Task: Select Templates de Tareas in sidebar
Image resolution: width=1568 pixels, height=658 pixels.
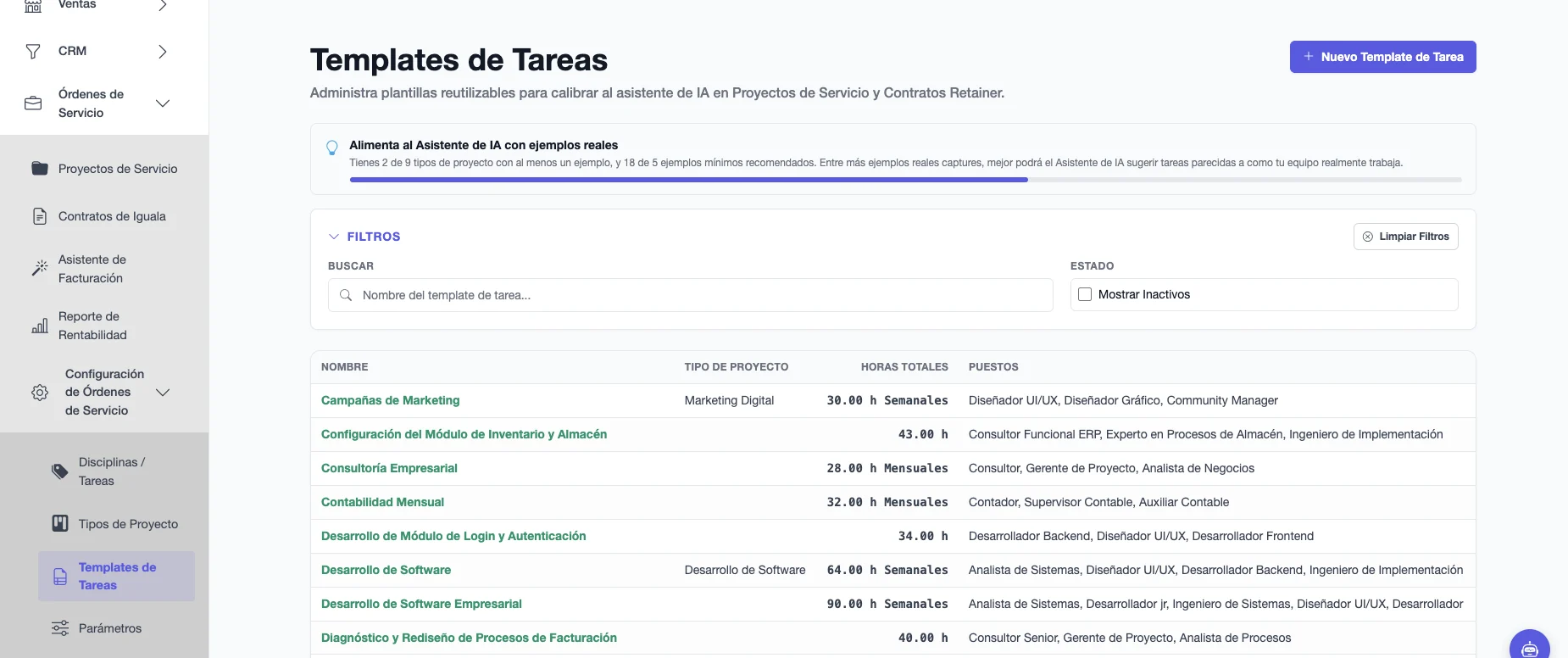Action: [x=116, y=577]
